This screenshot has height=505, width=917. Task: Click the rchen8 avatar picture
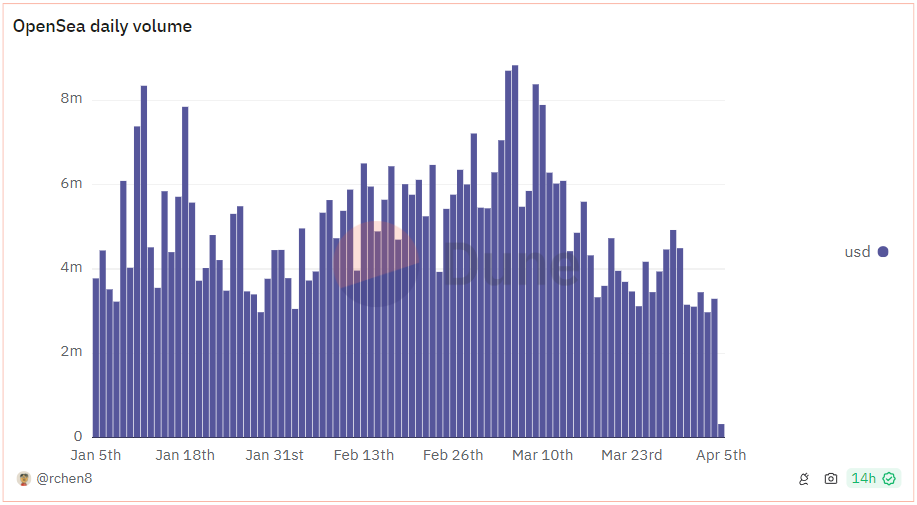click(x=24, y=479)
